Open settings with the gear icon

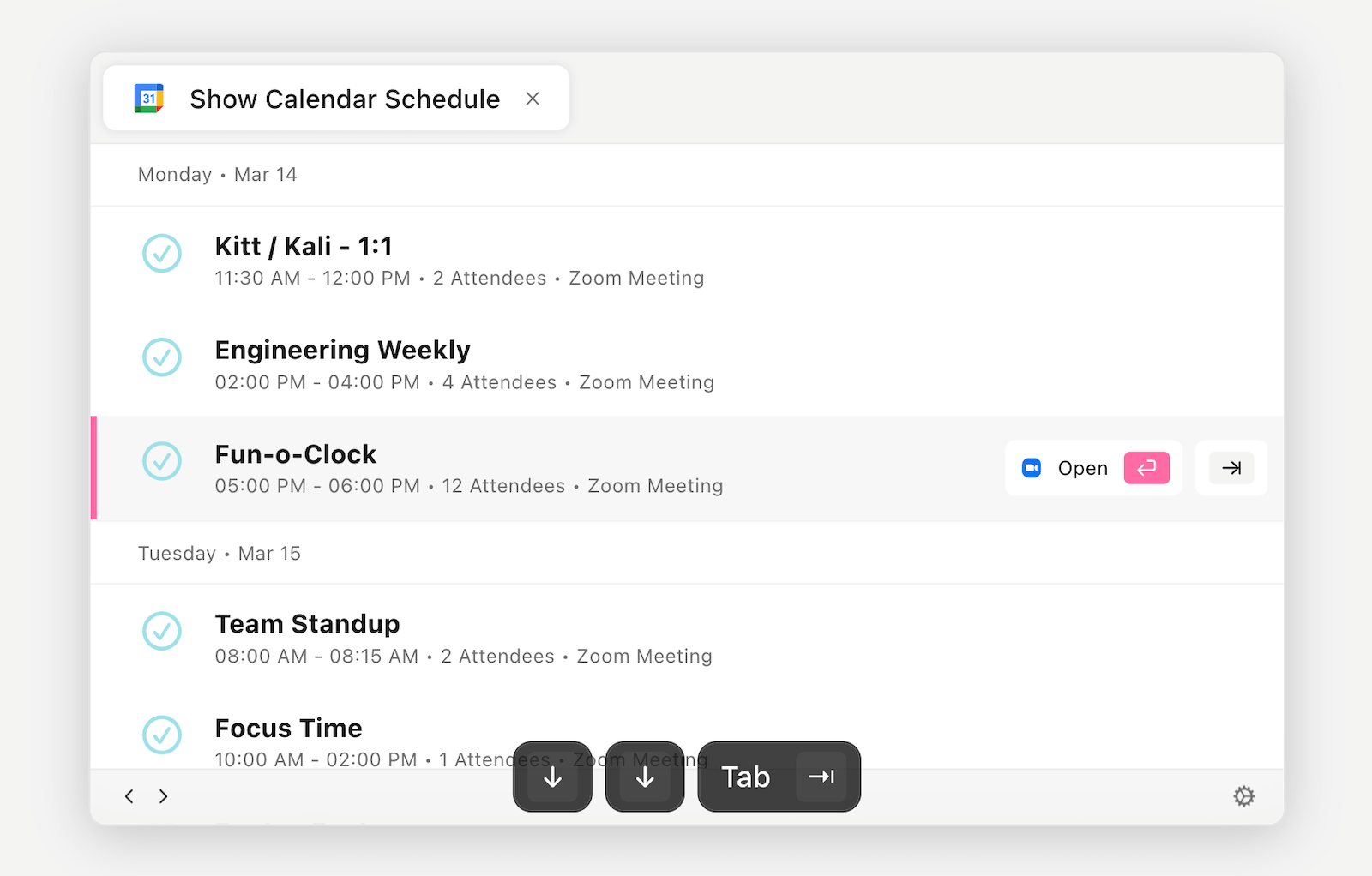point(1243,796)
